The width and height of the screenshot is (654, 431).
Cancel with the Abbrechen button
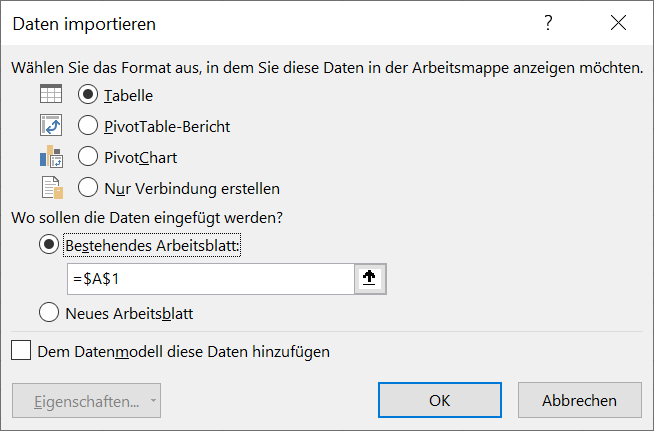click(x=579, y=400)
